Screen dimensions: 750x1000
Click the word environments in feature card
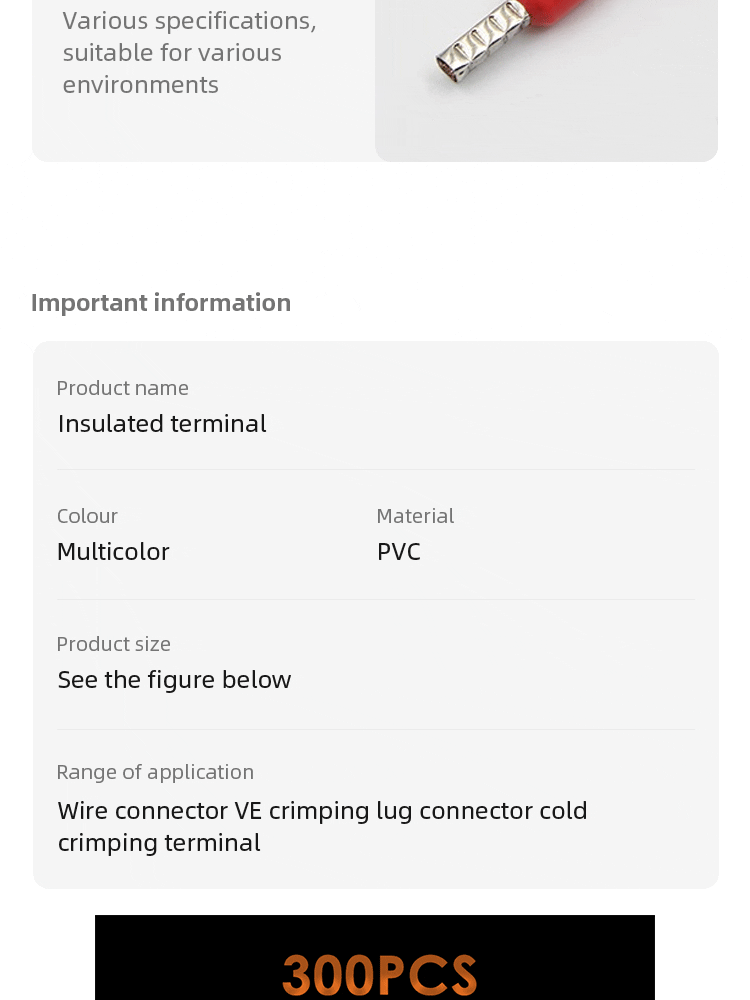[141, 85]
